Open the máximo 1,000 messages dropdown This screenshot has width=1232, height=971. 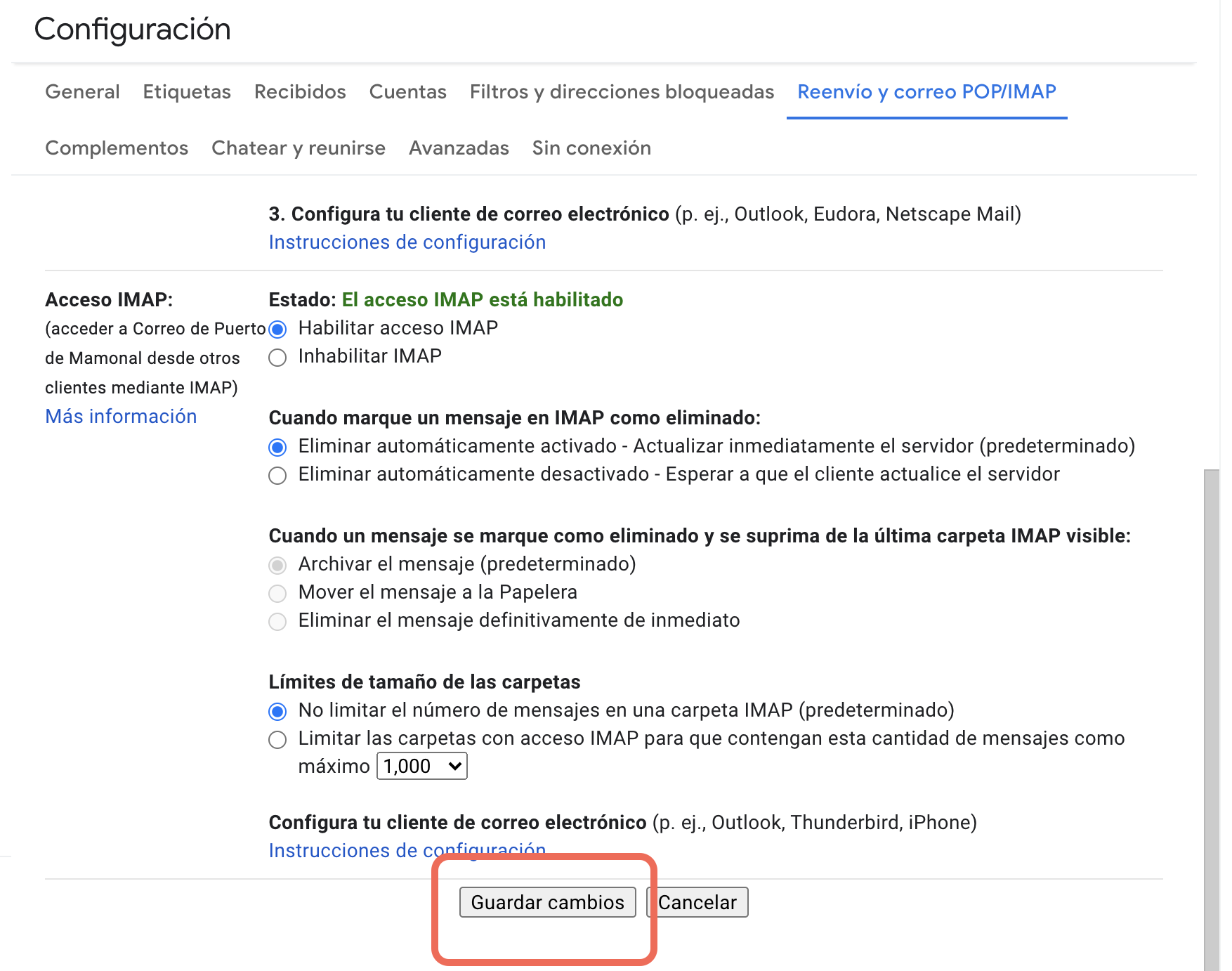click(x=422, y=766)
